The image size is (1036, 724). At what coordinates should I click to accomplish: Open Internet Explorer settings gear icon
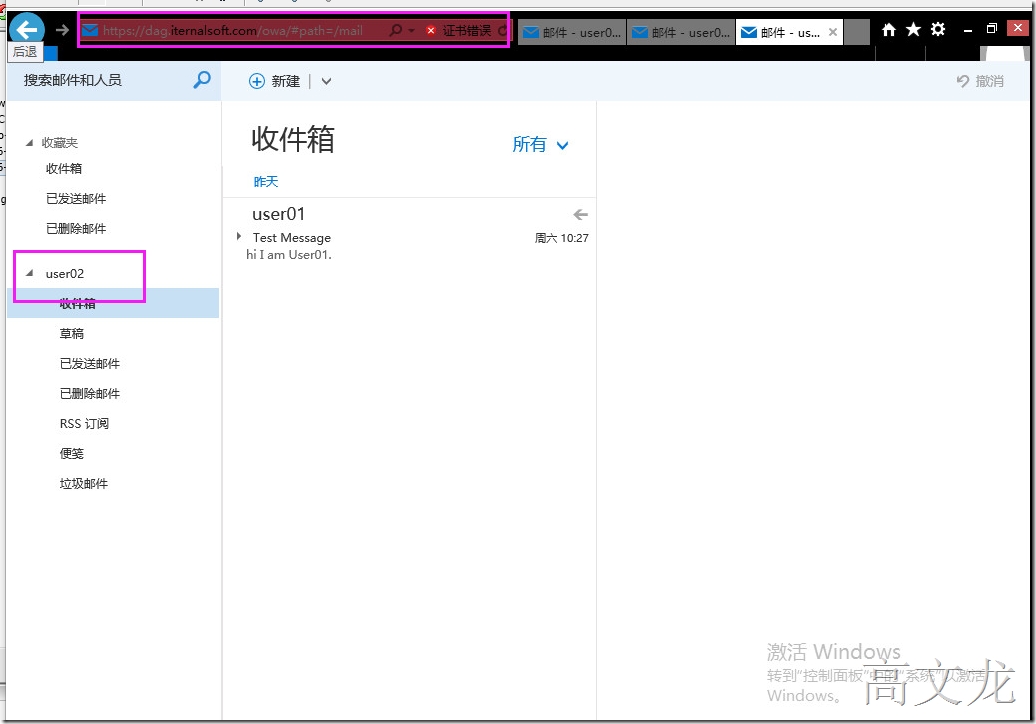(x=937, y=29)
